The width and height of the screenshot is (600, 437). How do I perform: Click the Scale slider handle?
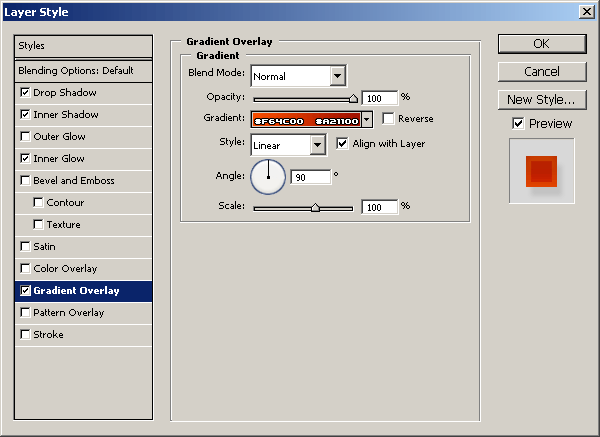click(315, 207)
